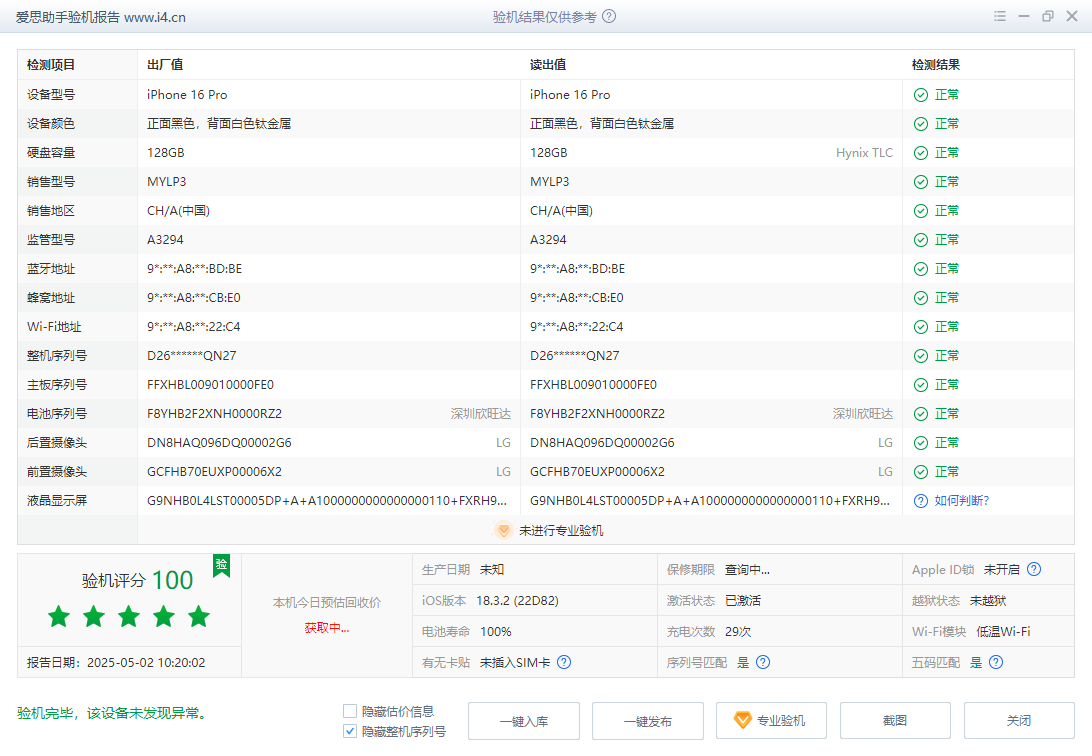Select the 主板序列号 factory value FFXHBL009010000FE0
This screenshot has height=756, width=1092.
[210, 385]
